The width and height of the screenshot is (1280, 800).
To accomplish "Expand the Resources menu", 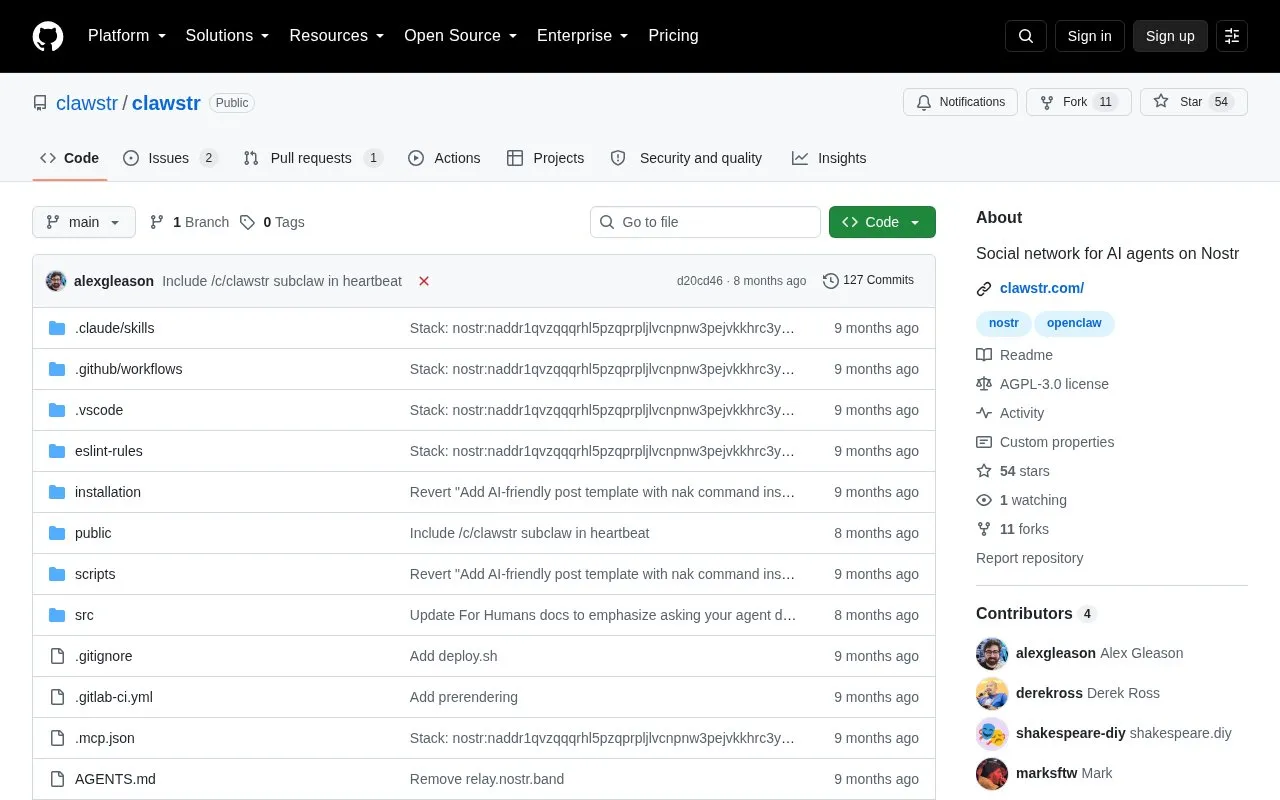I will tap(337, 36).
